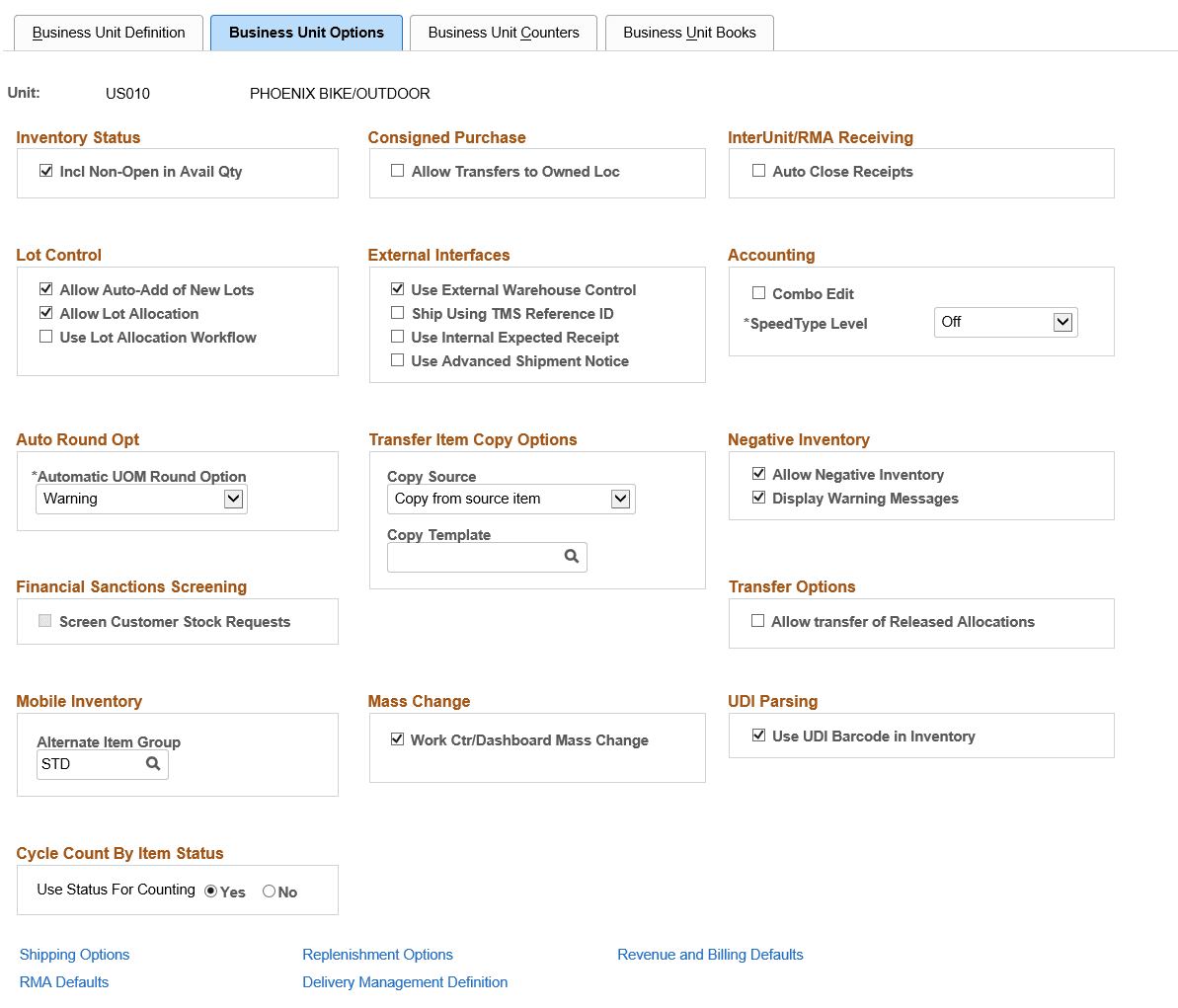Open the Copy Source dropdown
This screenshot has height=1008, width=1178.
[622, 499]
